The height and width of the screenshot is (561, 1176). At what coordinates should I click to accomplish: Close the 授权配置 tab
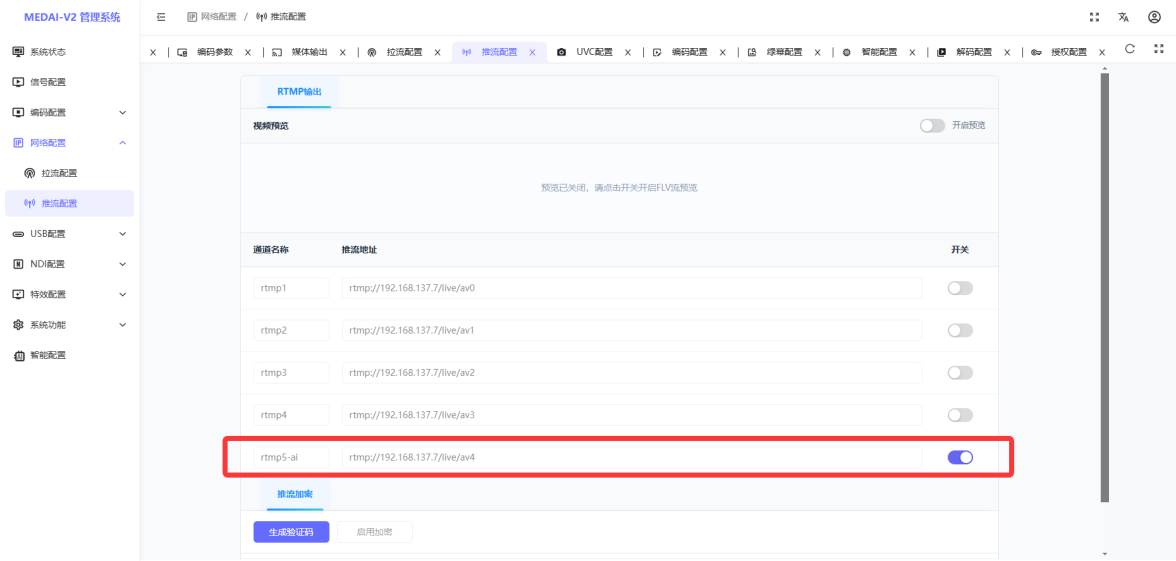click(1102, 52)
